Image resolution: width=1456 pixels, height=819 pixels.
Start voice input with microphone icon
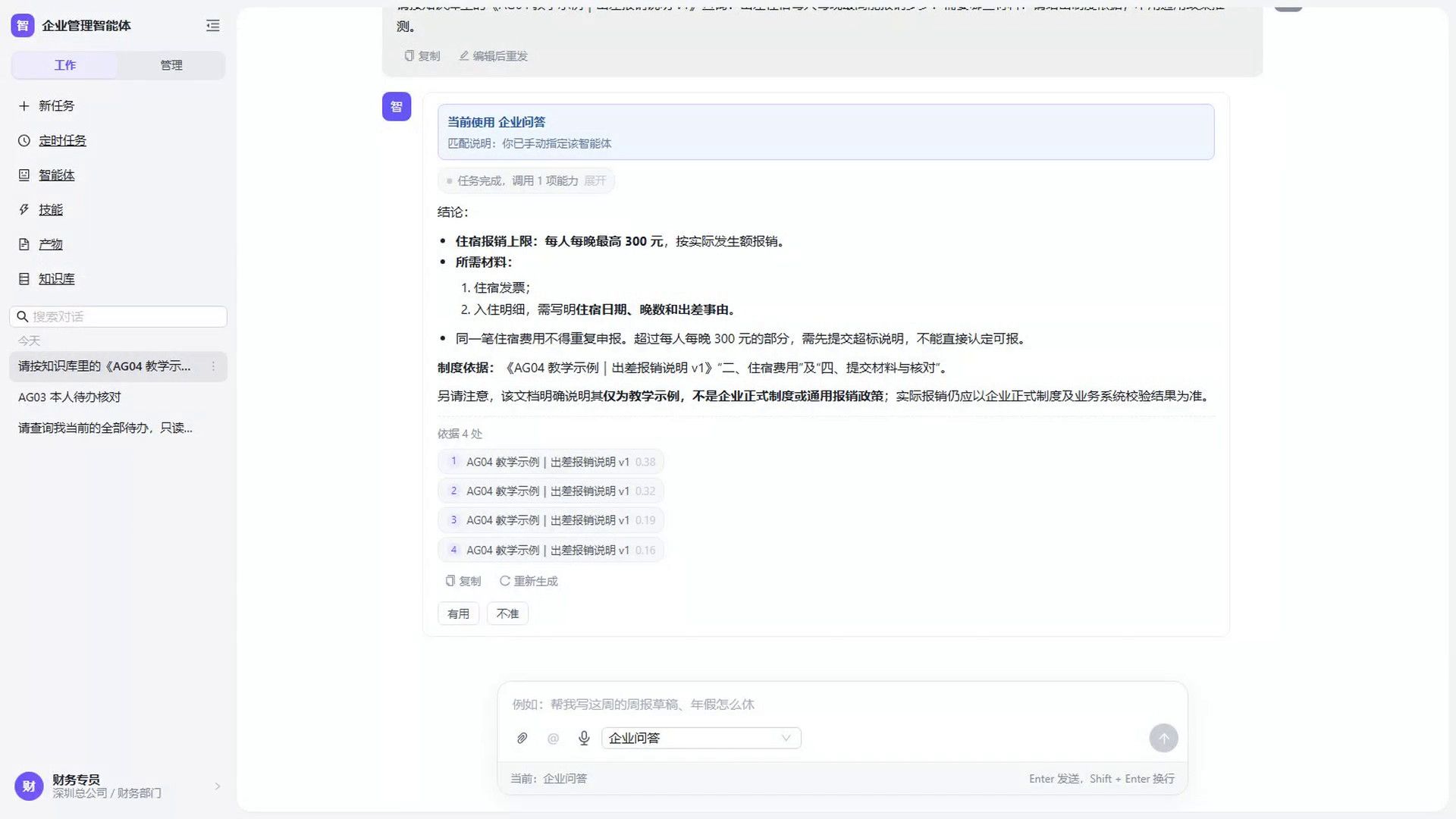click(x=584, y=738)
